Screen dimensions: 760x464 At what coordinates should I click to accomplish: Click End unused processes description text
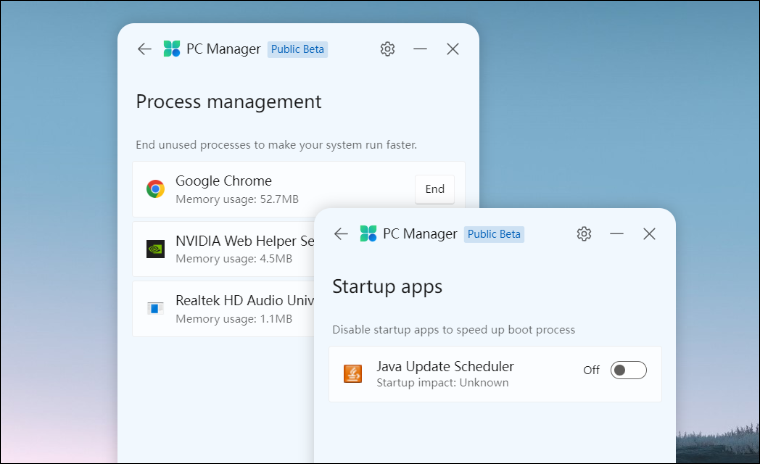(x=276, y=145)
